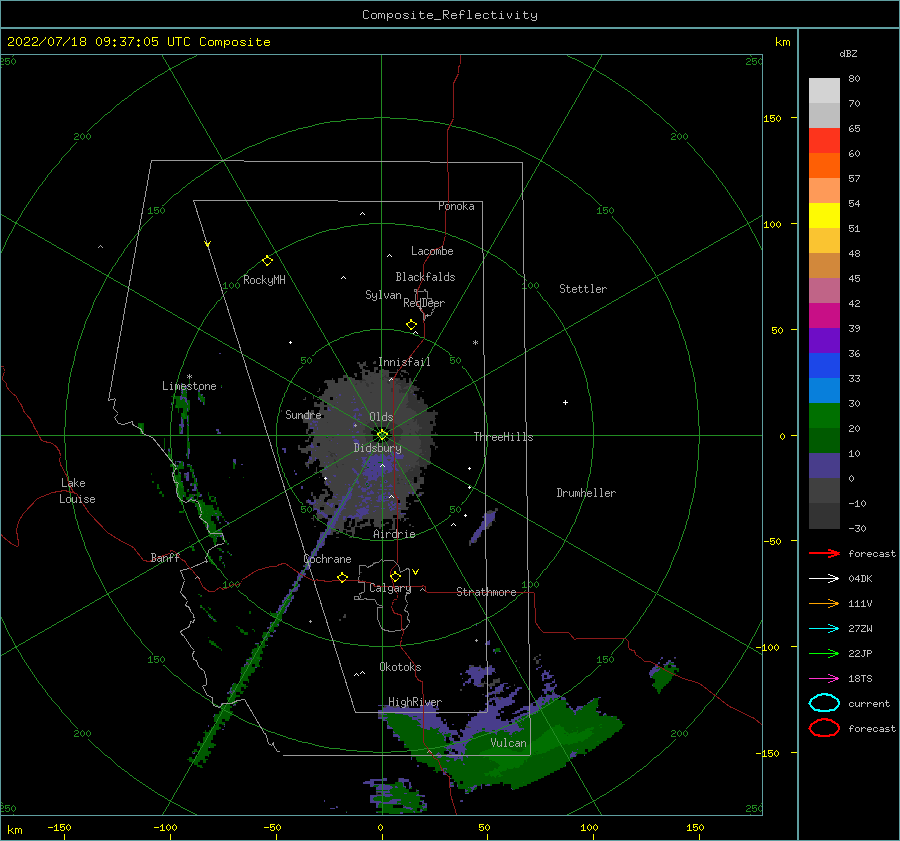
Task: Click the green 30-20 dBZ swatch
Action: click(x=824, y=415)
